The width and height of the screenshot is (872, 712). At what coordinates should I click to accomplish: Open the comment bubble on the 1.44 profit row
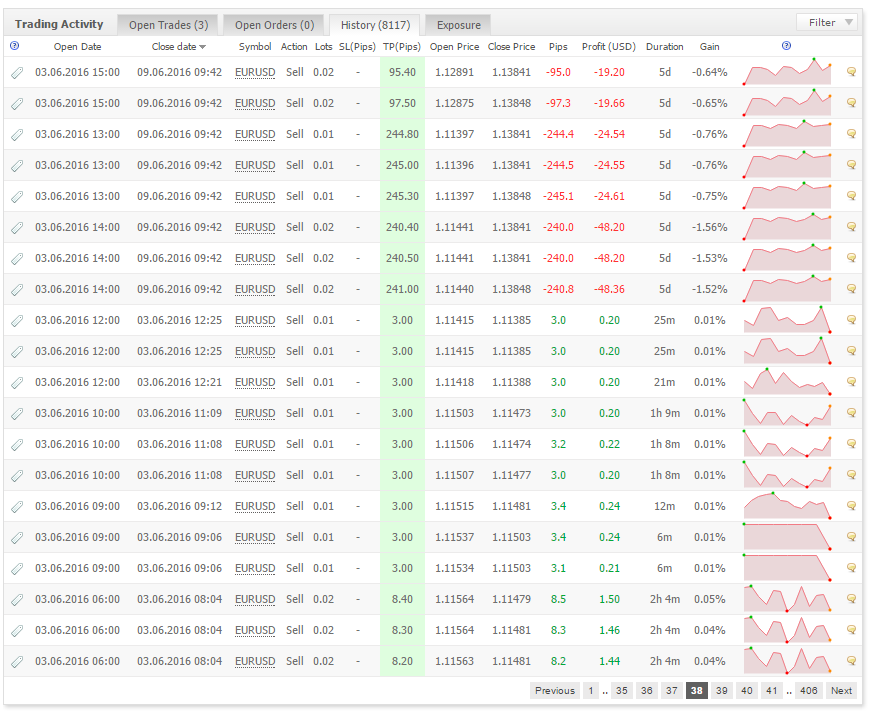click(x=851, y=661)
